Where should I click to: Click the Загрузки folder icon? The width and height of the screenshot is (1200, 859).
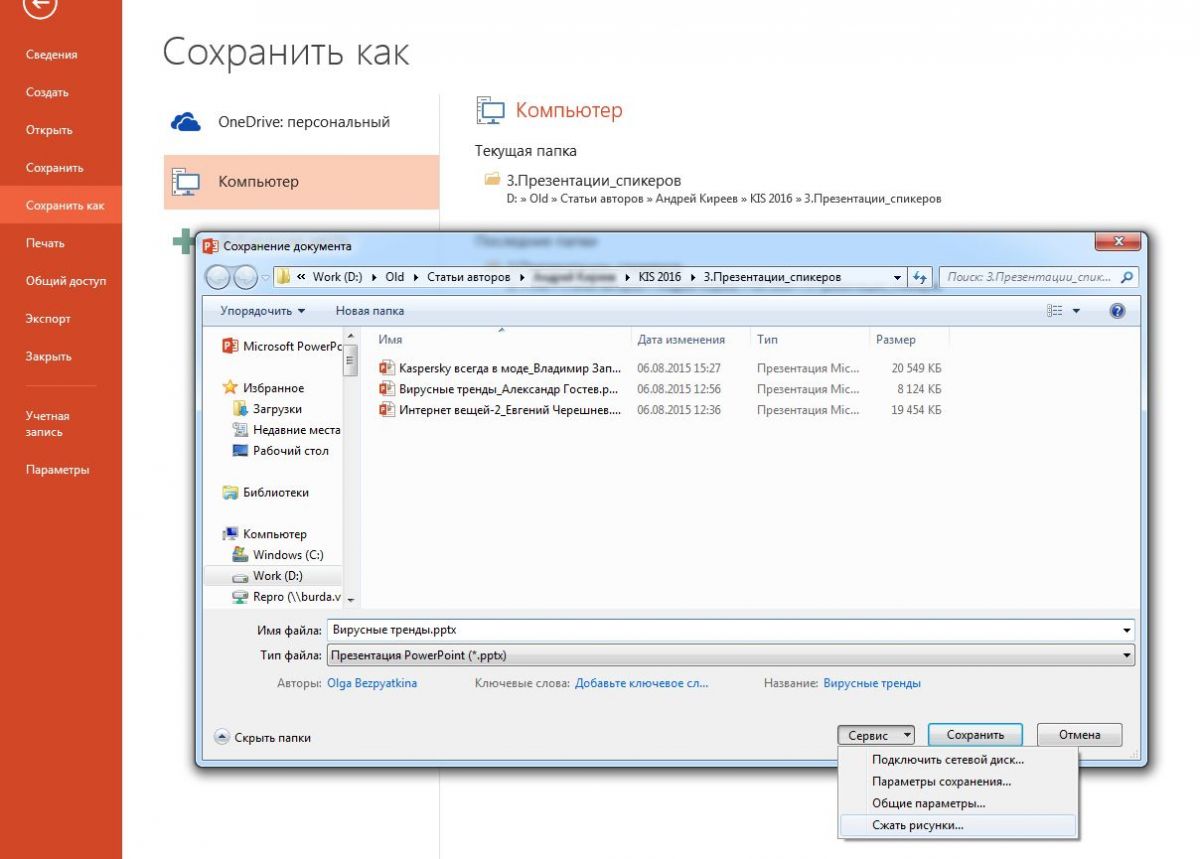pyautogui.click(x=240, y=408)
